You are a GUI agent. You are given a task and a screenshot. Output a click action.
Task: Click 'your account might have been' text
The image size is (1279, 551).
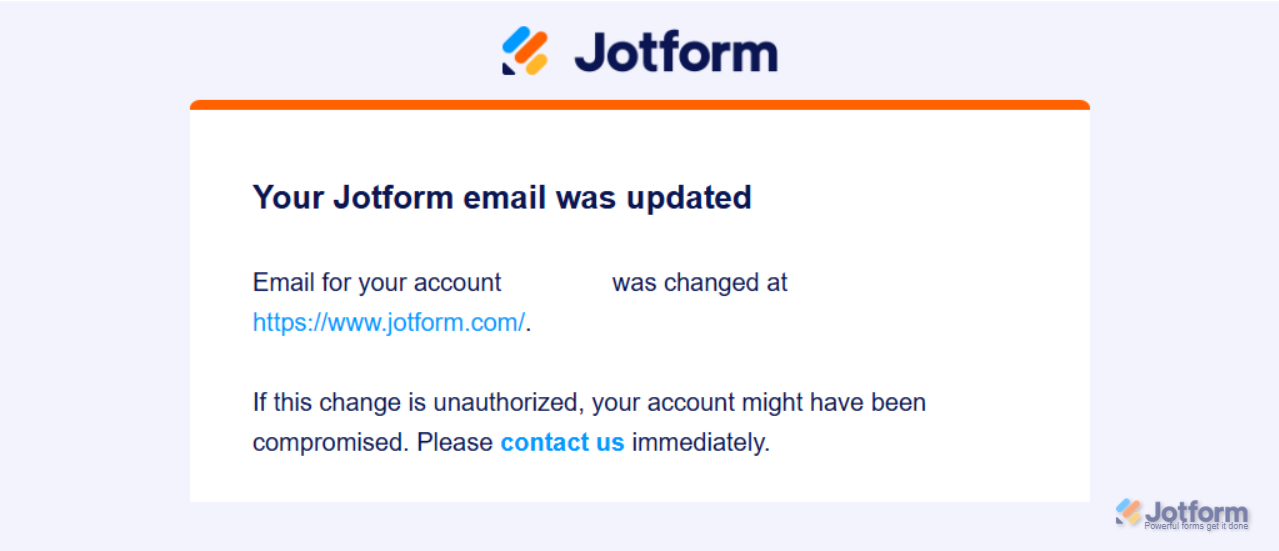point(759,403)
